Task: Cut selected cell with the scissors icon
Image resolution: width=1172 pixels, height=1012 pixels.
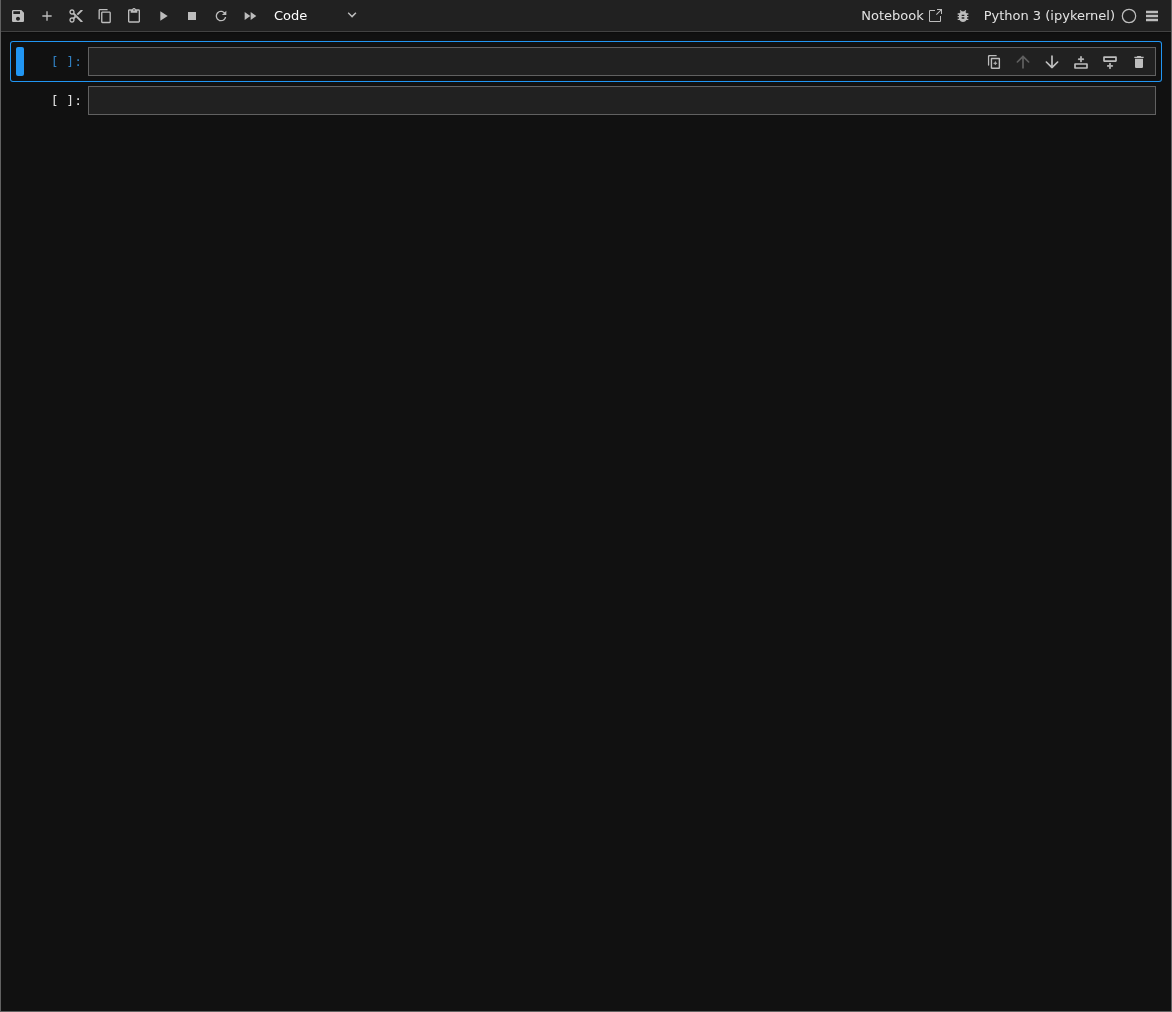Action: coord(75,16)
